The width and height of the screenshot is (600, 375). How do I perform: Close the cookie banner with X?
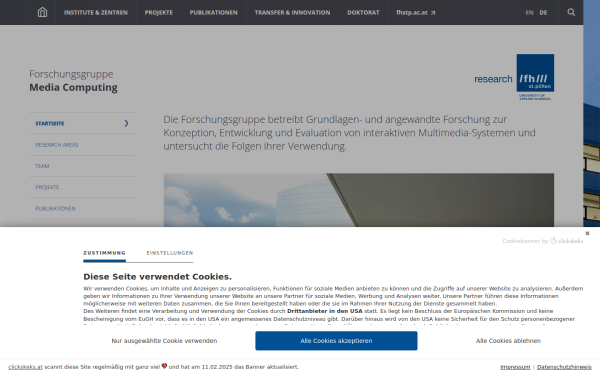coord(587,233)
